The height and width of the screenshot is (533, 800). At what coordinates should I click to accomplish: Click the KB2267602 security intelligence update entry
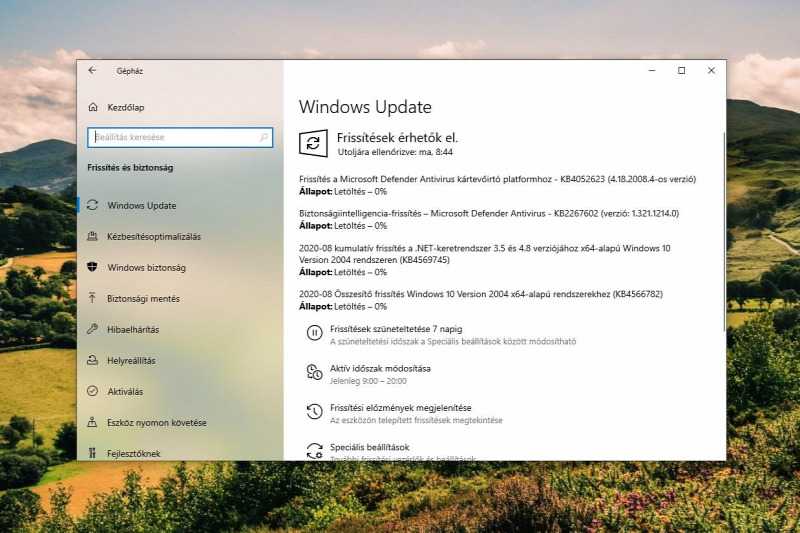coord(489,213)
